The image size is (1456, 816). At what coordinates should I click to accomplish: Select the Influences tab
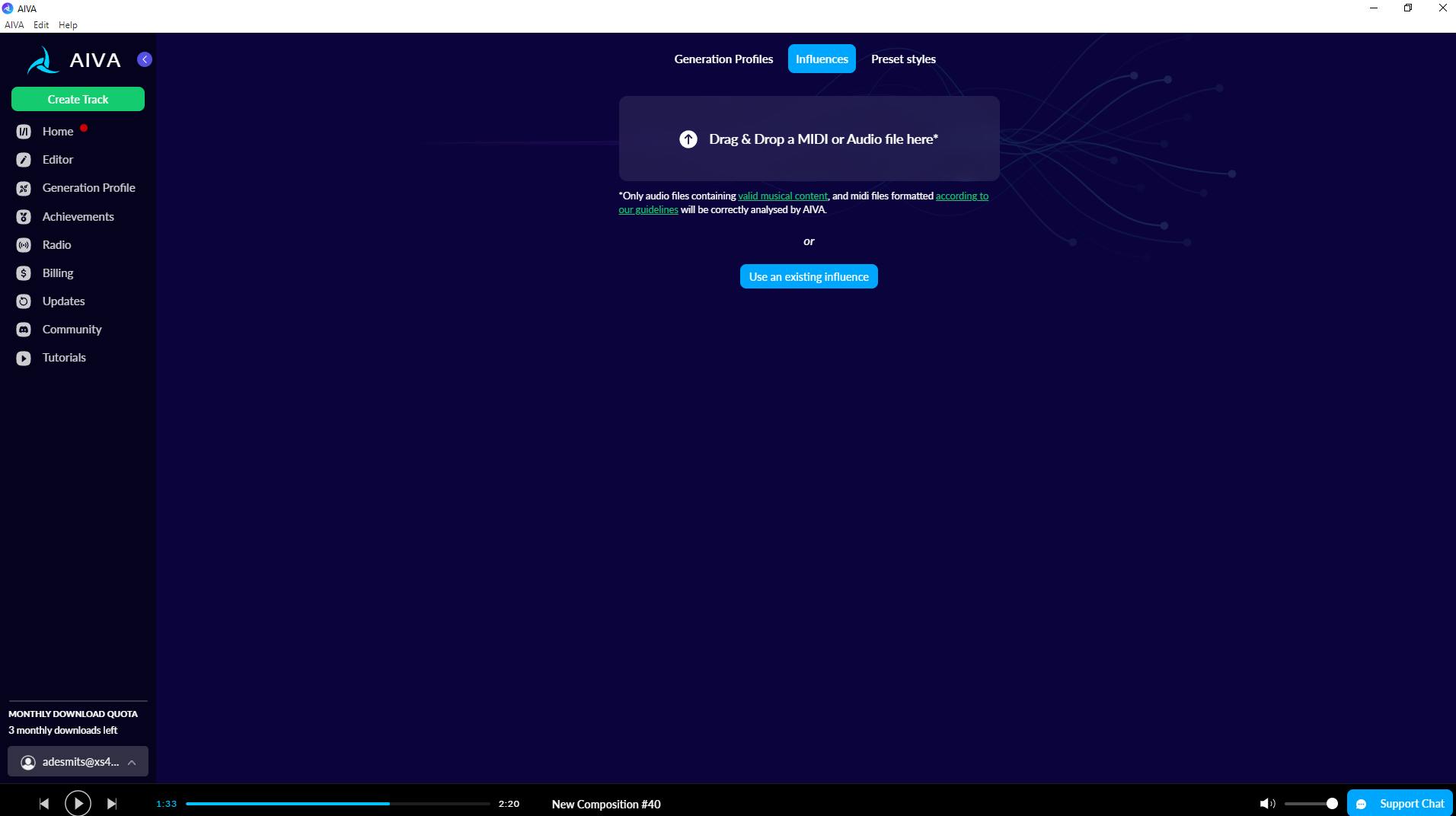click(x=822, y=59)
